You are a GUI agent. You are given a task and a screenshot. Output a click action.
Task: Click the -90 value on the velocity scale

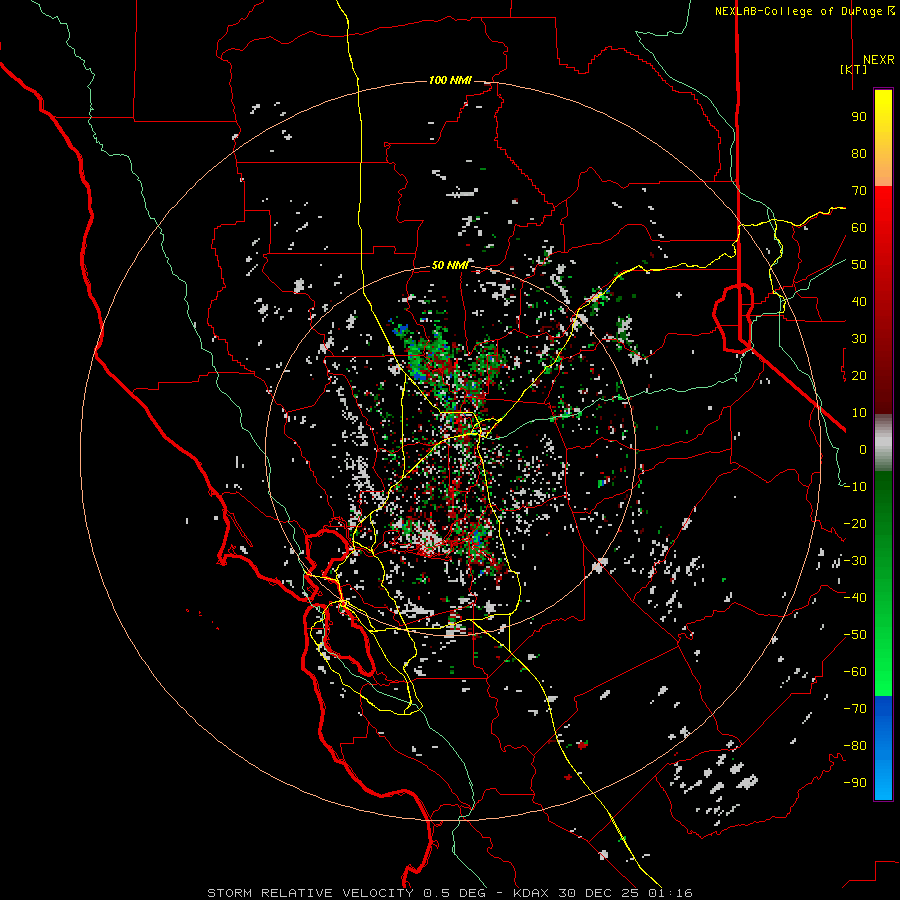click(855, 783)
